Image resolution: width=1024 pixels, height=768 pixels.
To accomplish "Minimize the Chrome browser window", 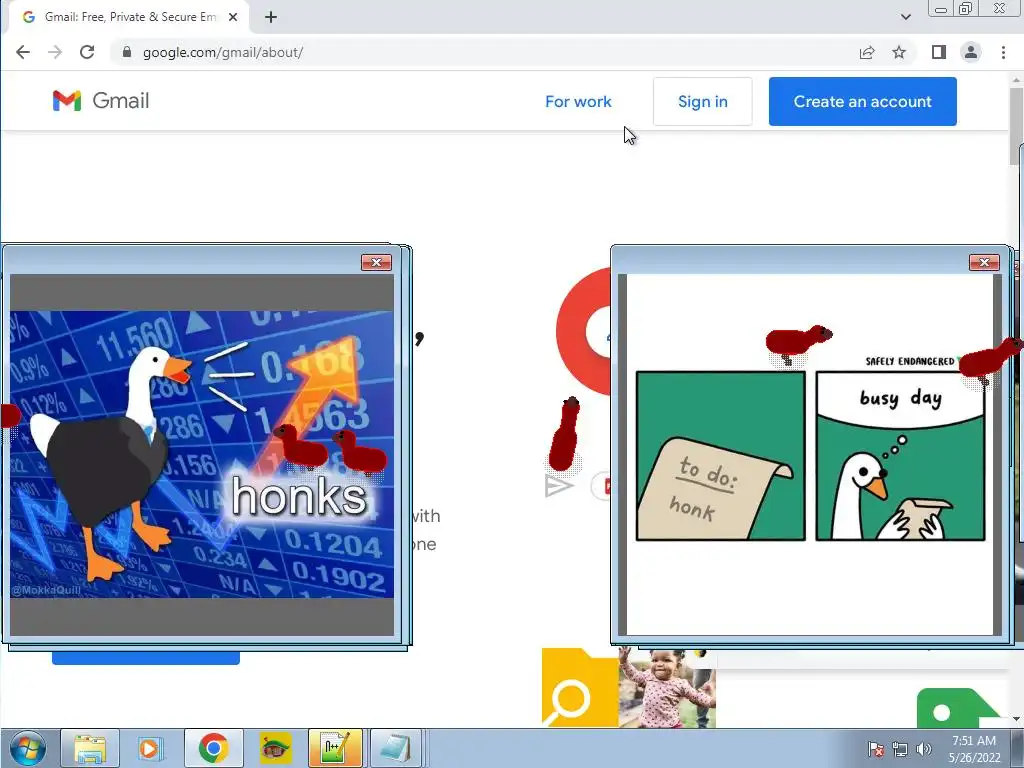I will coord(941,9).
